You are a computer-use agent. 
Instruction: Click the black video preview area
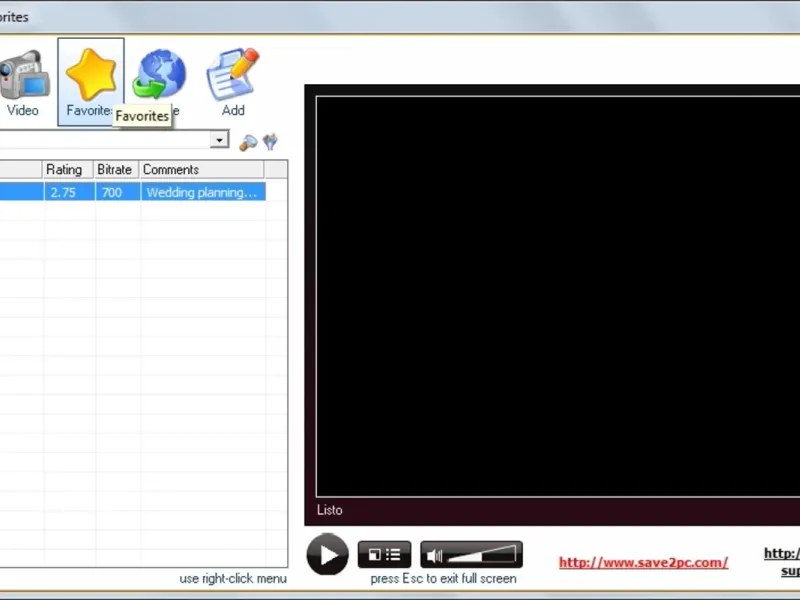pyautogui.click(x=558, y=296)
